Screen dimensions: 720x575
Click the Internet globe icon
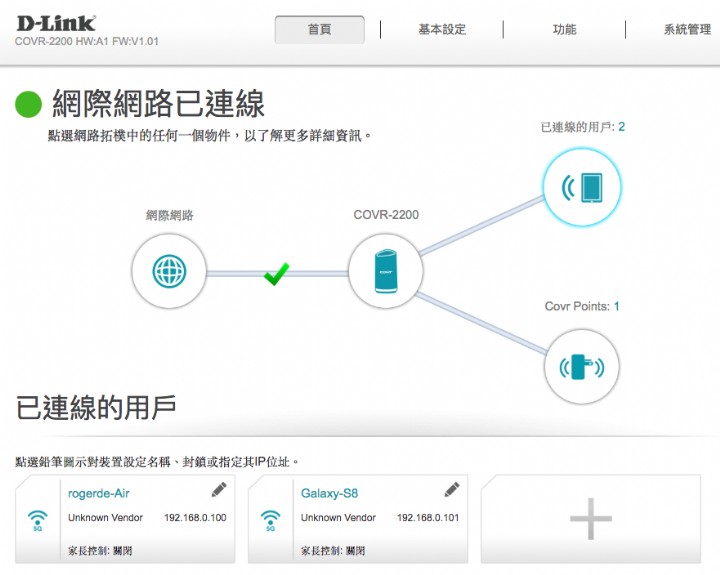[168, 271]
